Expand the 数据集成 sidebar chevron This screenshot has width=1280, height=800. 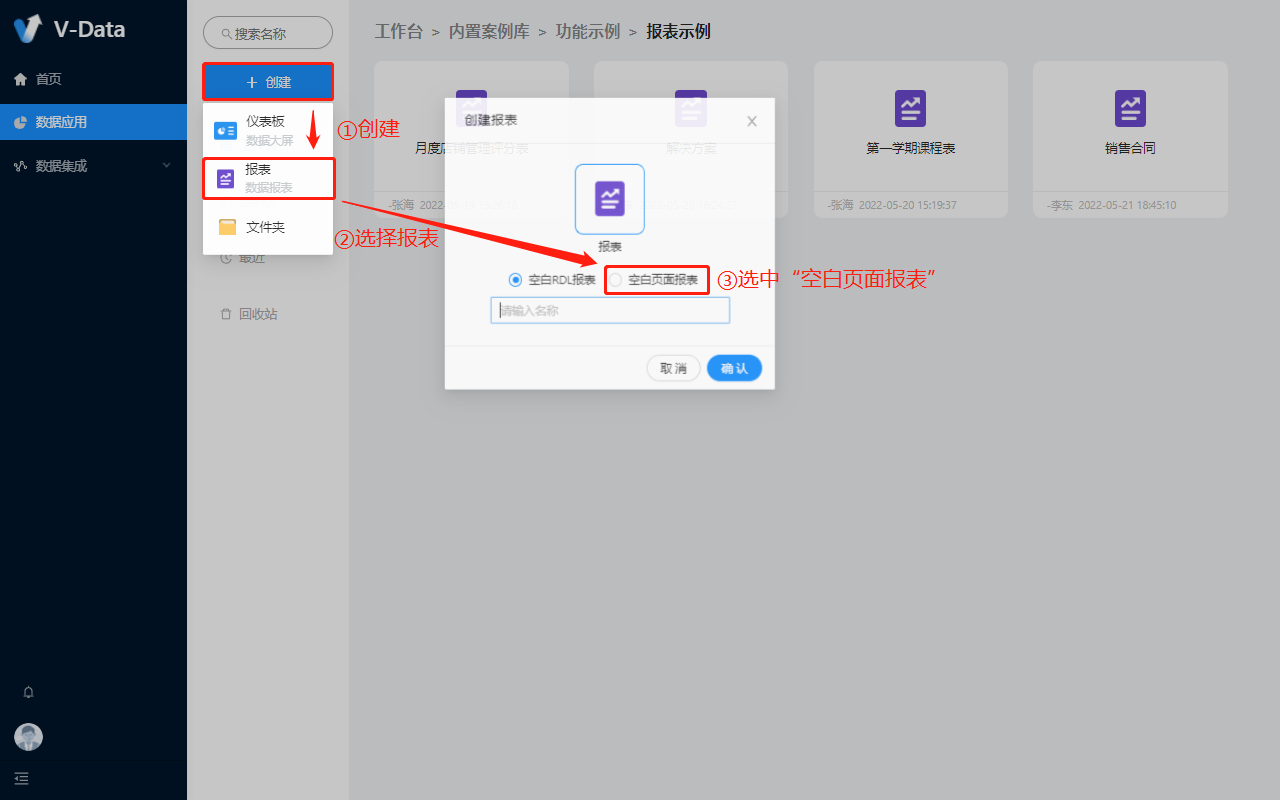[167, 166]
